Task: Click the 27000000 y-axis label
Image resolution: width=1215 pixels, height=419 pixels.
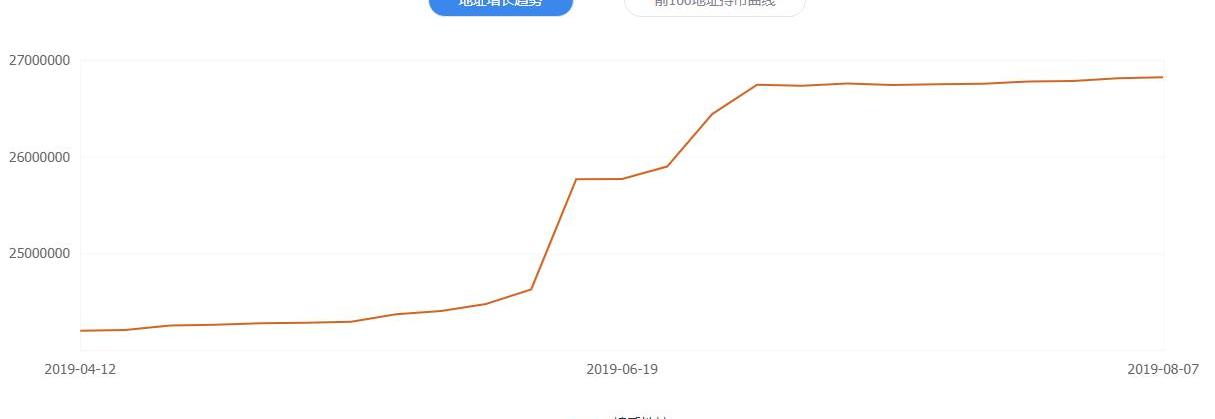Action: click(39, 60)
